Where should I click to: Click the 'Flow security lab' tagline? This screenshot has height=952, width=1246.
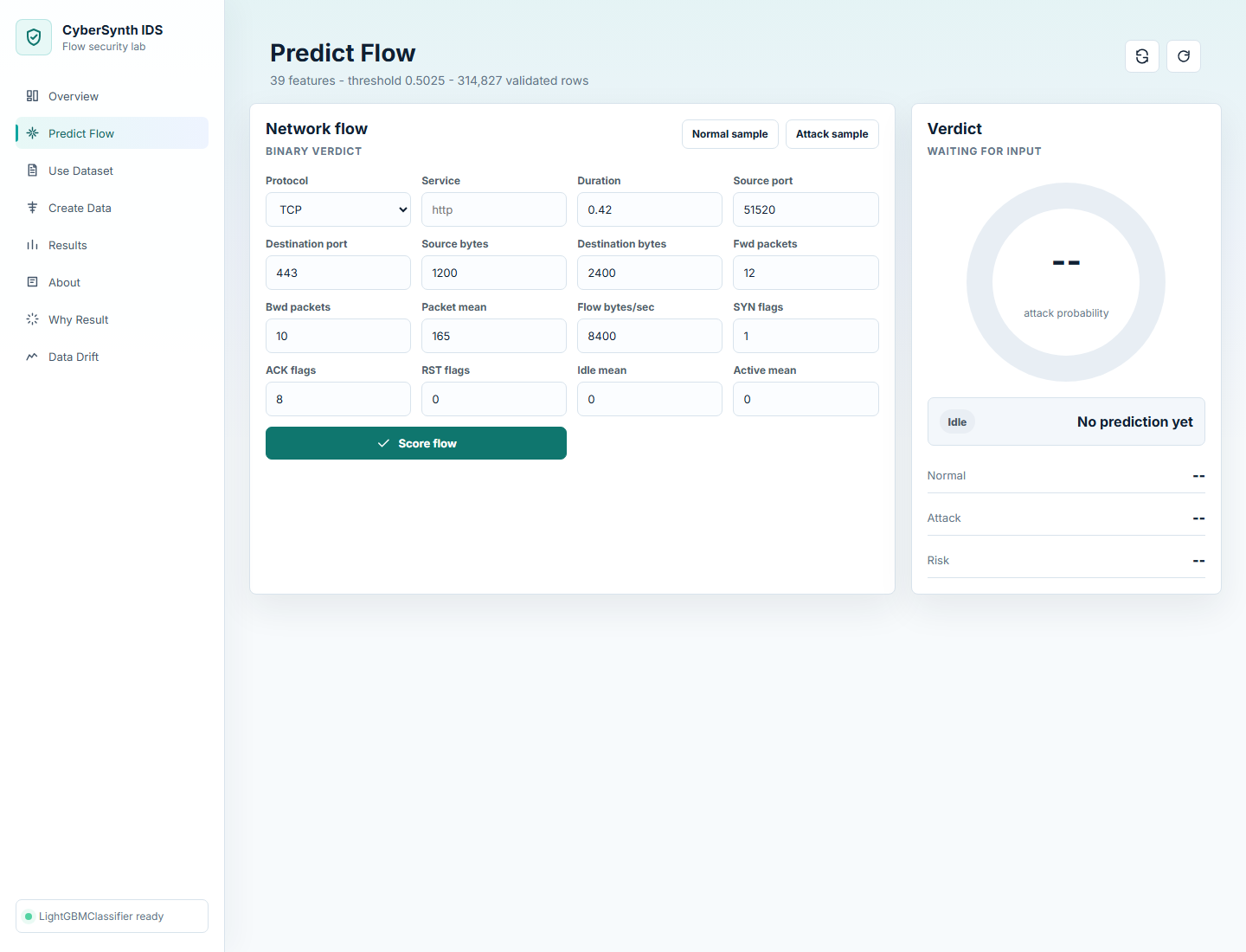(x=104, y=47)
